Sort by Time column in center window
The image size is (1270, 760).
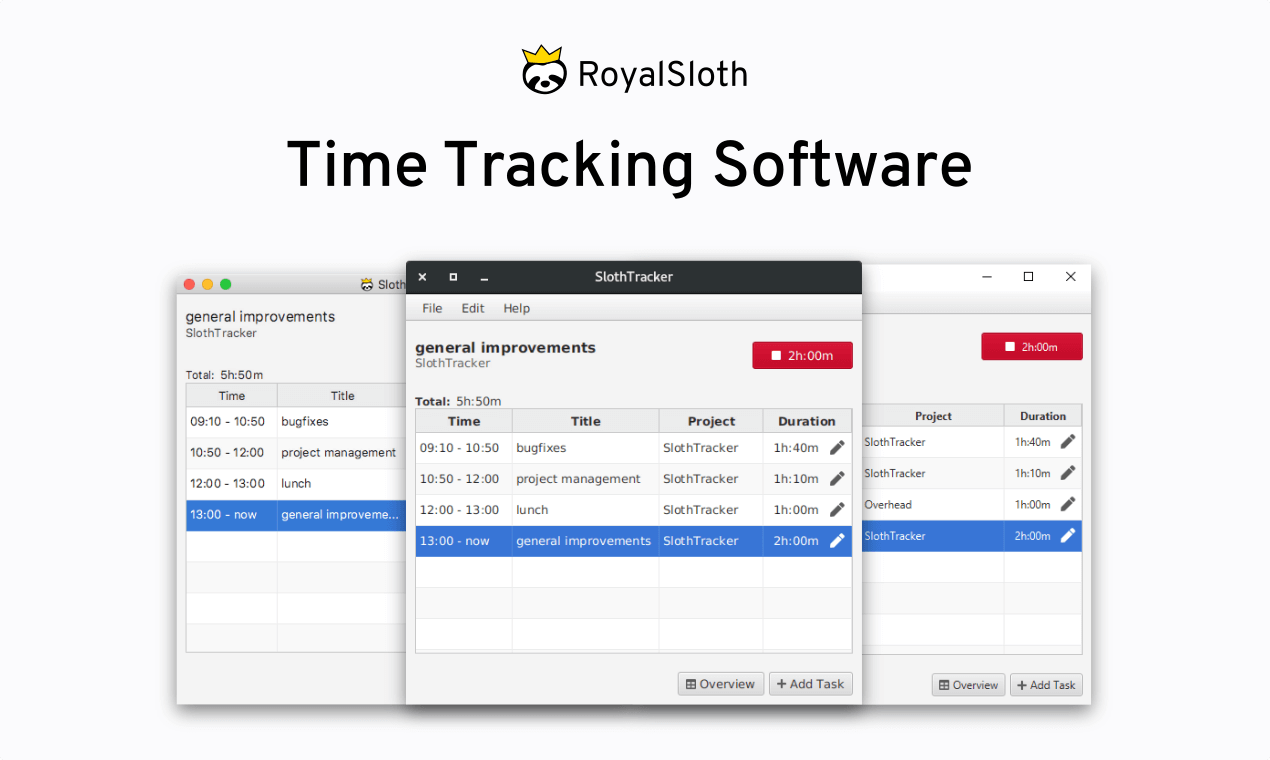[x=464, y=421]
